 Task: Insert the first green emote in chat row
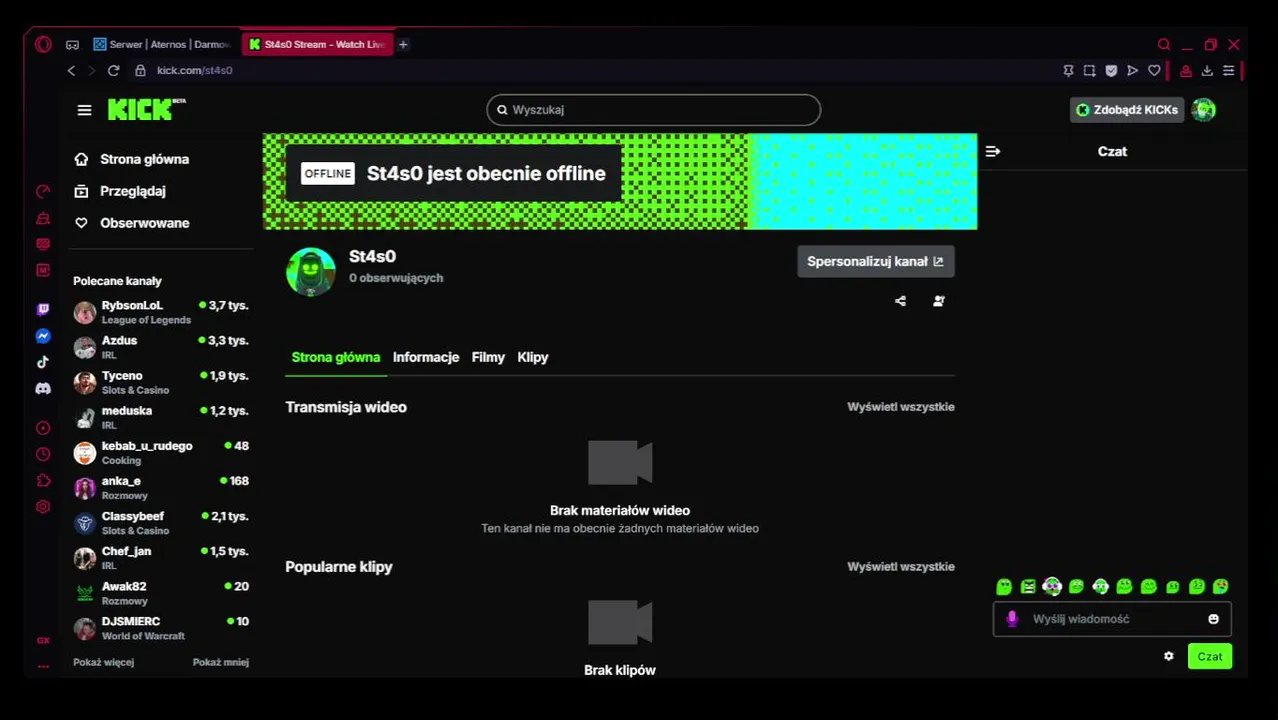click(x=1004, y=587)
